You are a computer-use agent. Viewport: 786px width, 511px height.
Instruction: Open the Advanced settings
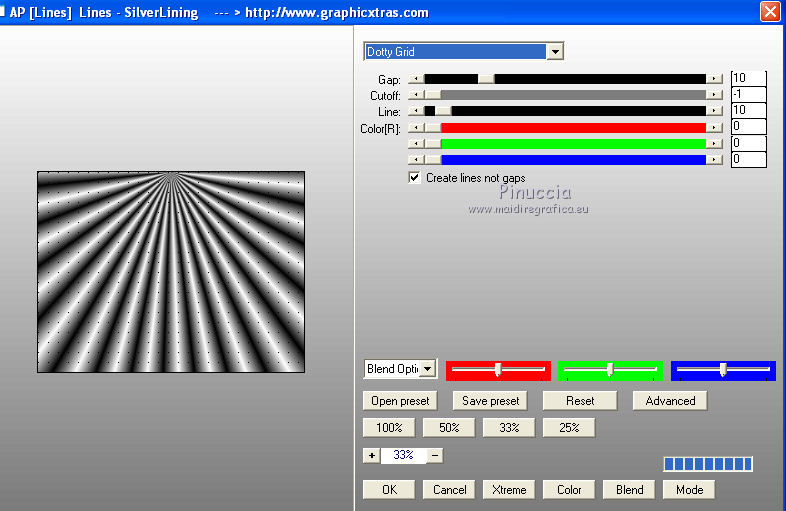point(670,401)
